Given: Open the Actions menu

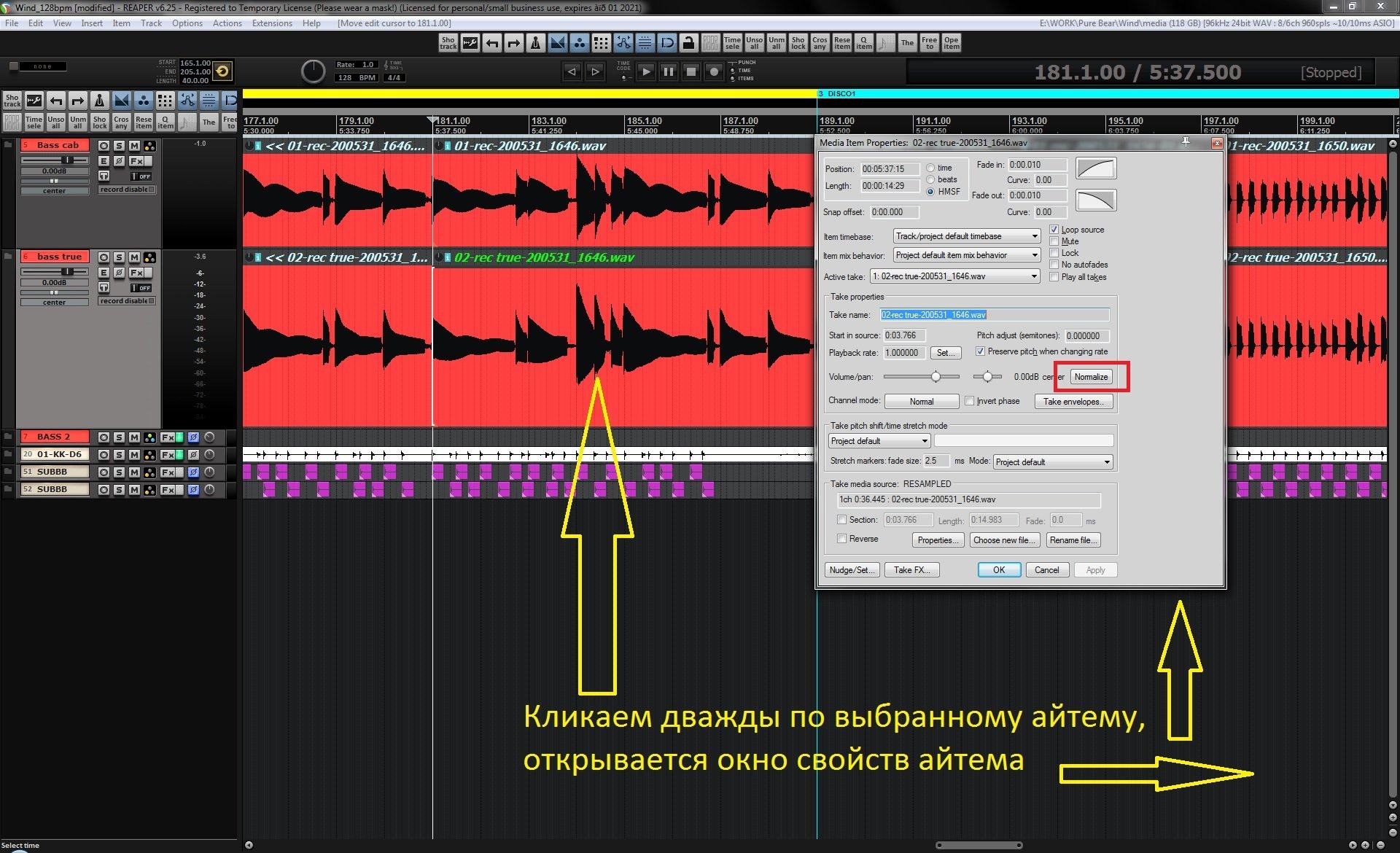Looking at the screenshot, I should (227, 23).
